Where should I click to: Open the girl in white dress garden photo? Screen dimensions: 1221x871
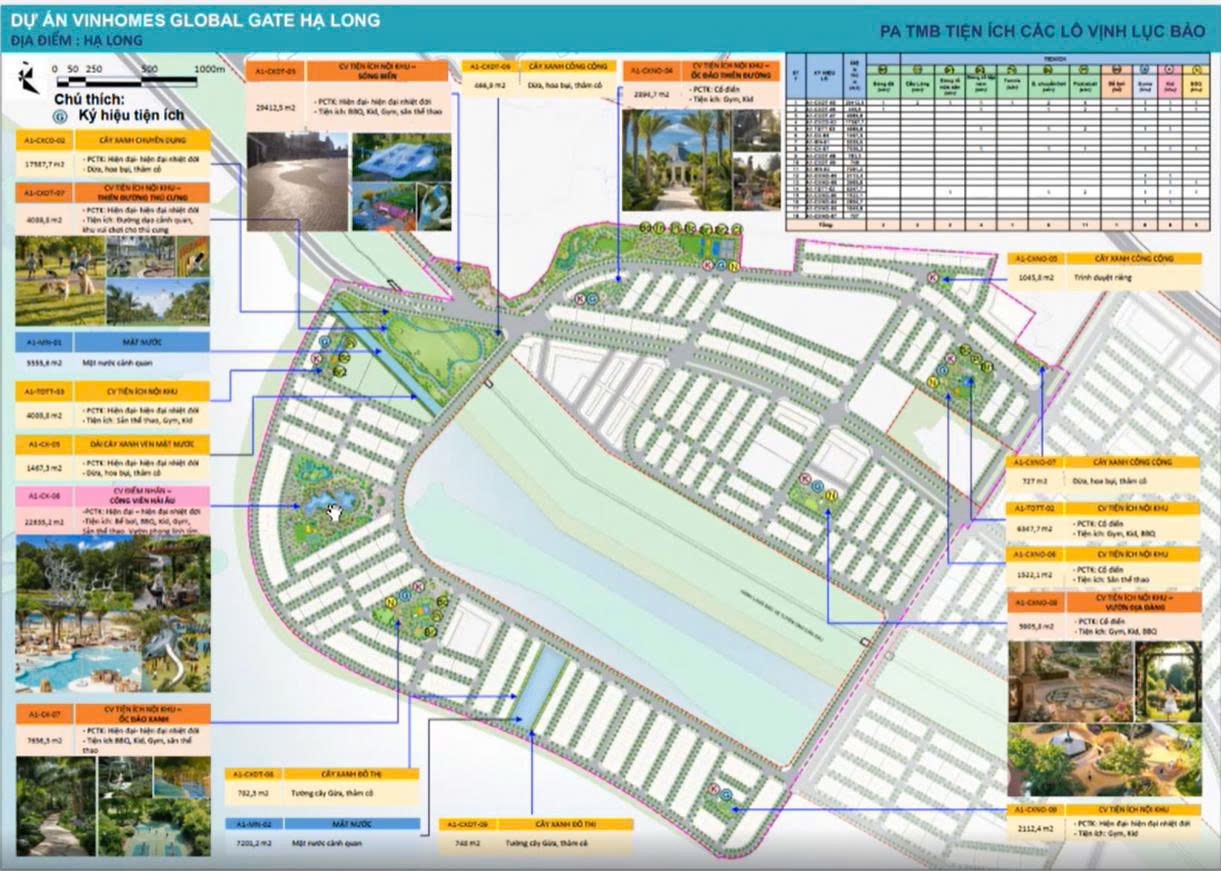pyautogui.click(x=1168, y=681)
